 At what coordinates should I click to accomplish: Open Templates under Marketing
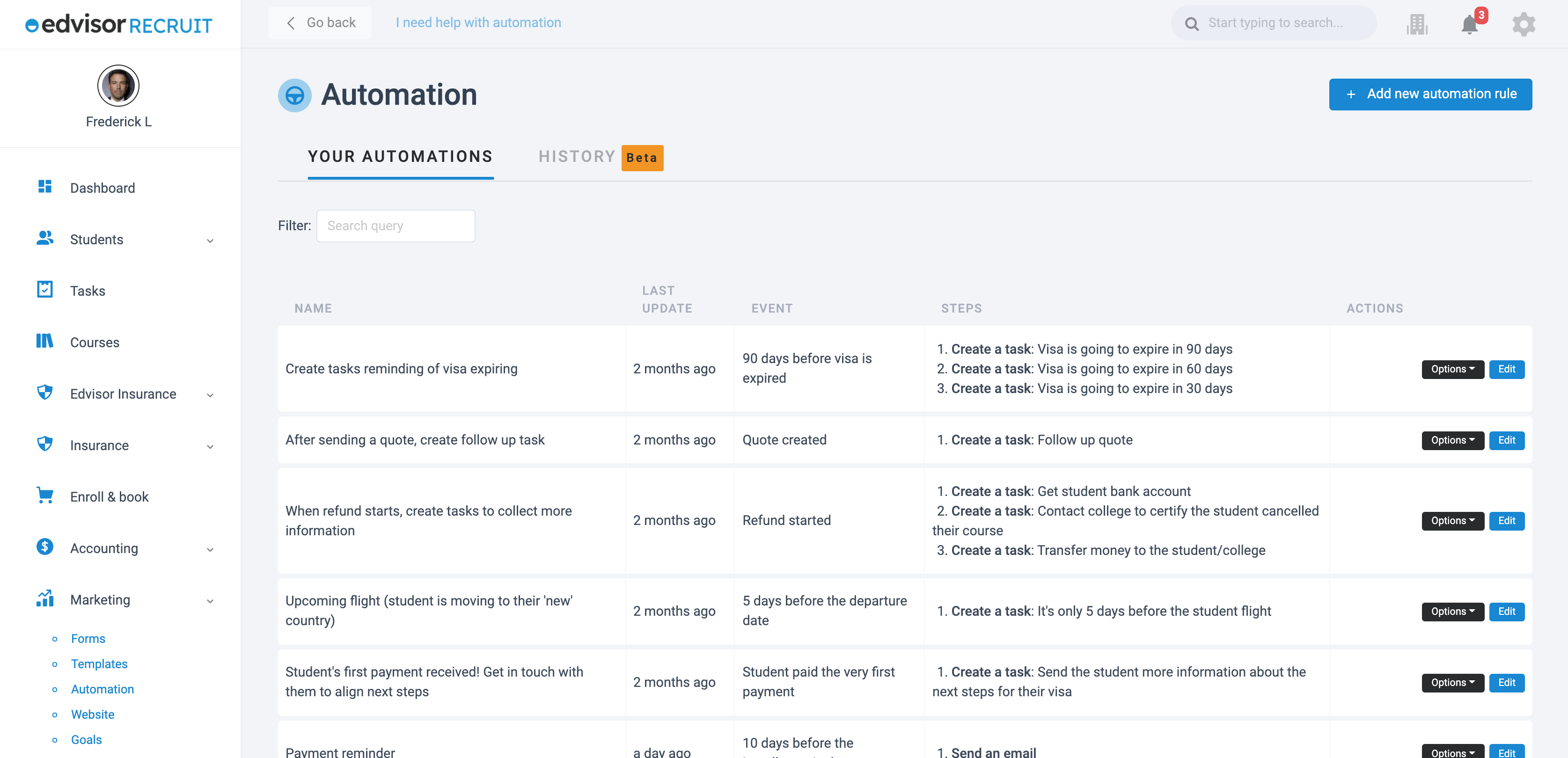pyautogui.click(x=99, y=664)
